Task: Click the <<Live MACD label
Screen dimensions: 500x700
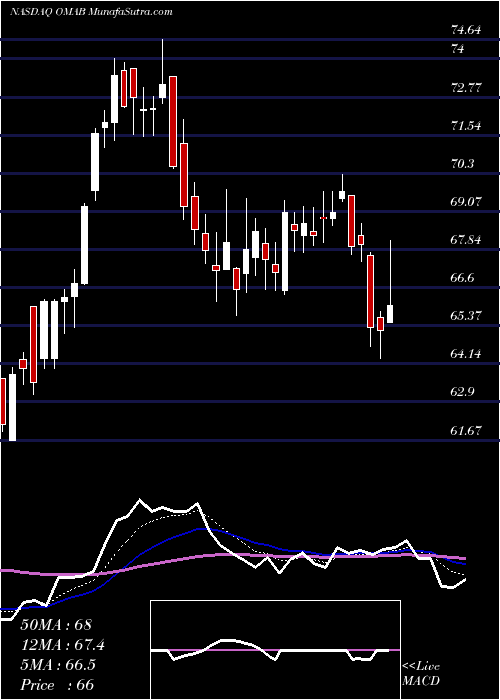Action: click(x=421, y=674)
